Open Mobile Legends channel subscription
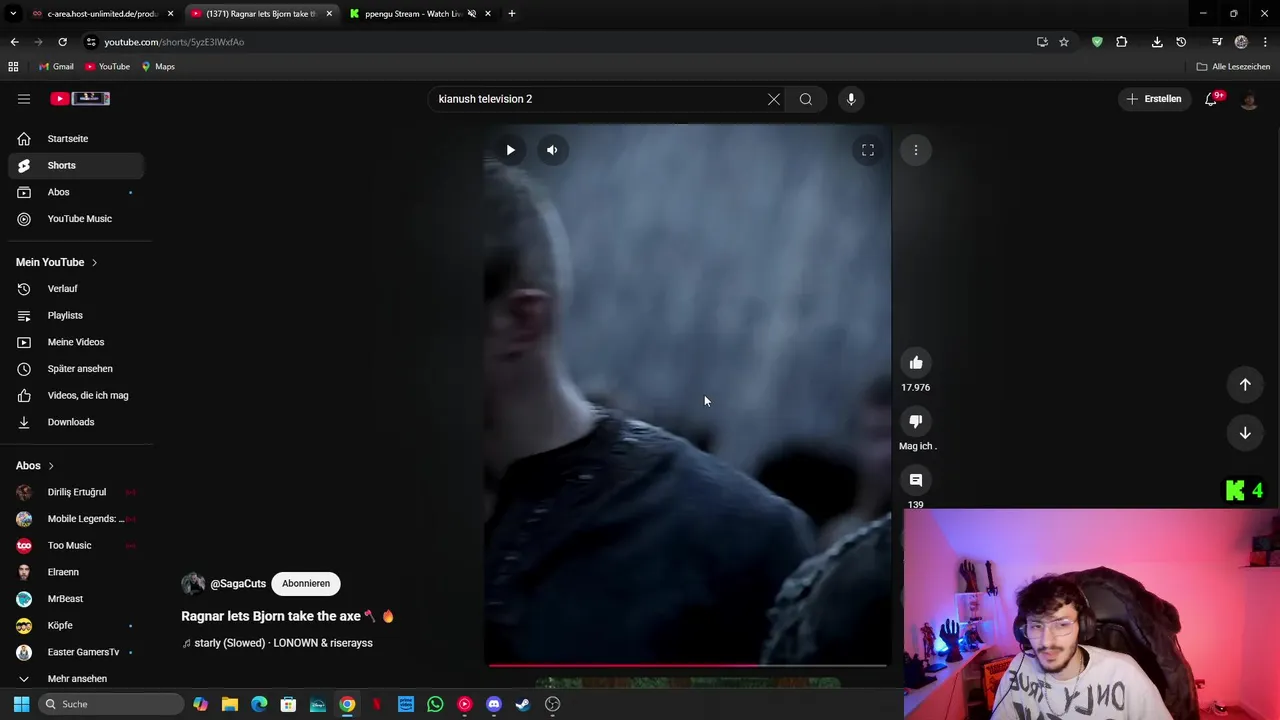Viewport: 1280px width, 720px height. tap(76, 519)
